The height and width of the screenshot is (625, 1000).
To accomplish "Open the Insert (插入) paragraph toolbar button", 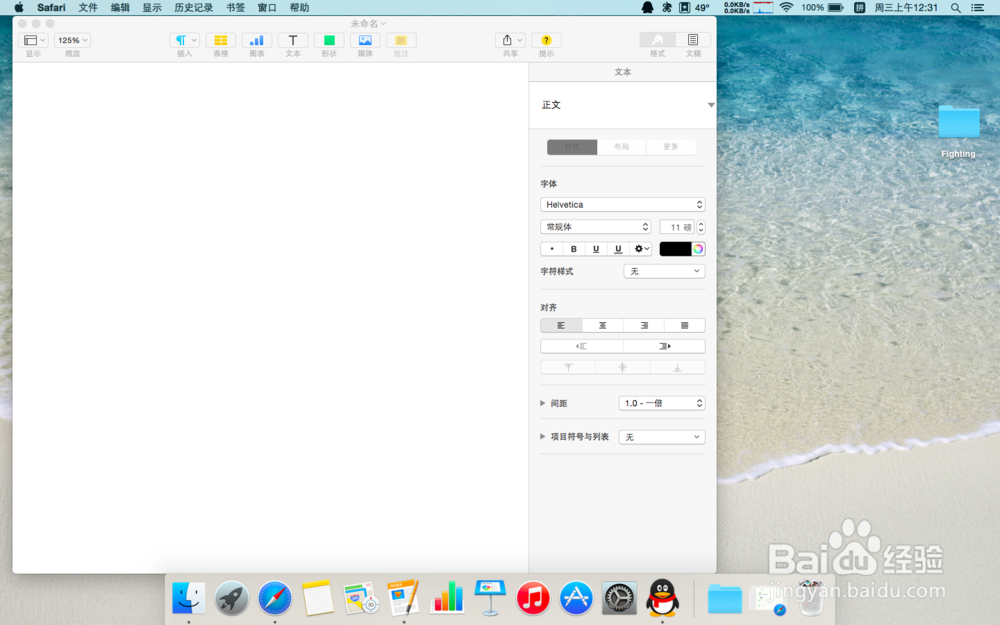I will [x=184, y=40].
